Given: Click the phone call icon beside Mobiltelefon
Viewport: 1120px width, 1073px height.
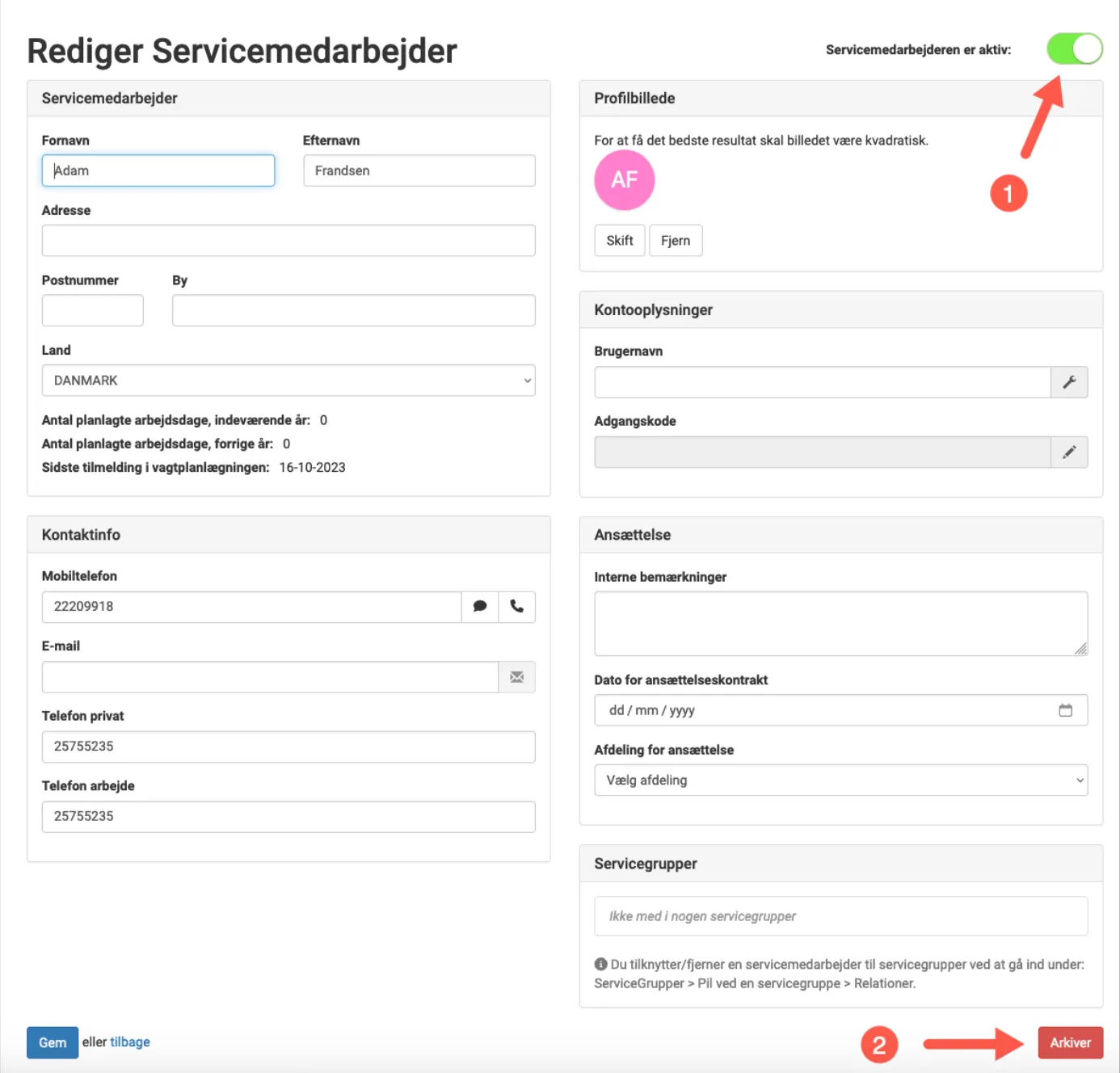Looking at the screenshot, I should click(517, 607).
